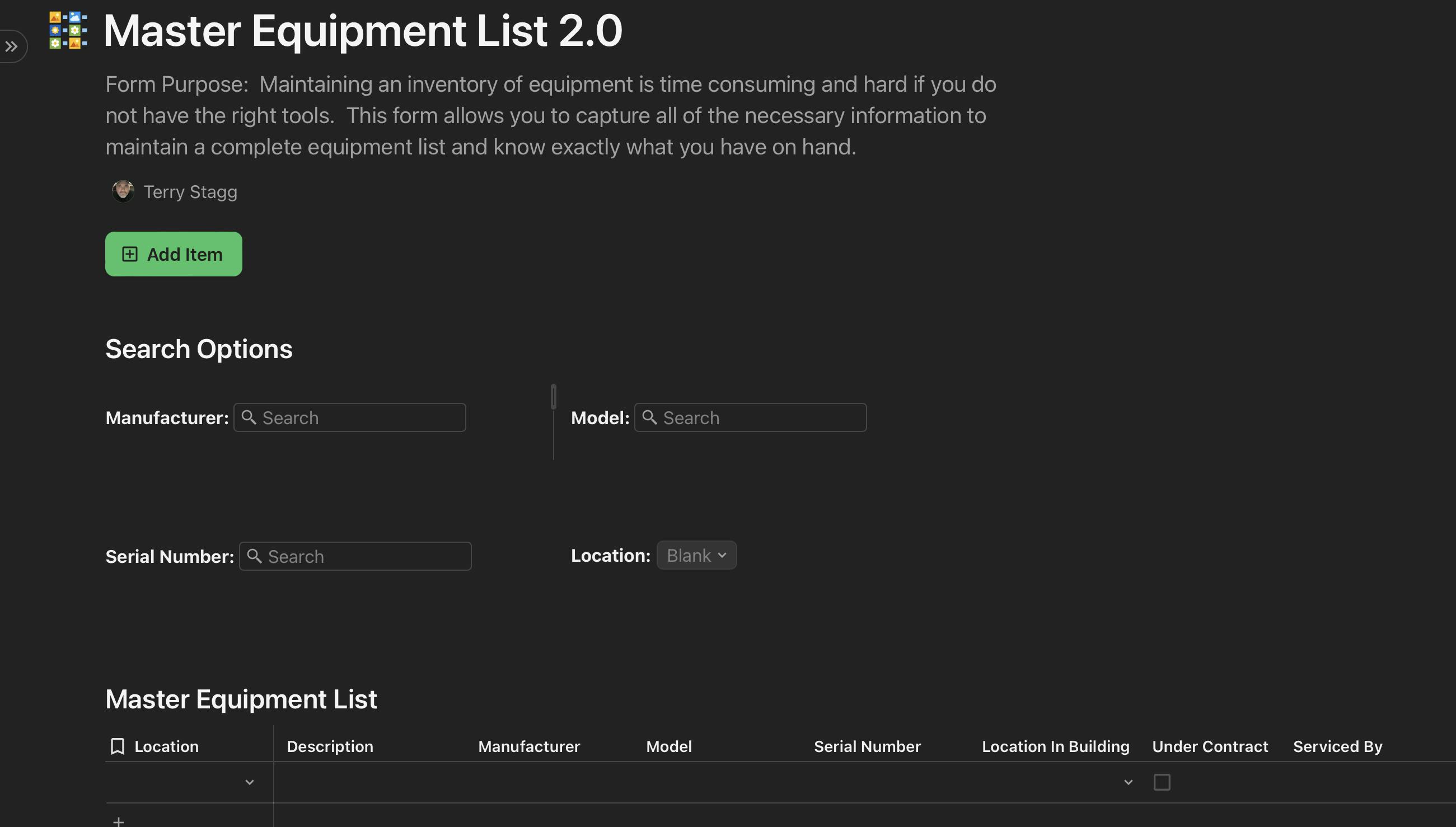This screenshot has width=1456, height=827.
Task: Click the magnifier icon in Serial Number search
Action: pos(255,556)
